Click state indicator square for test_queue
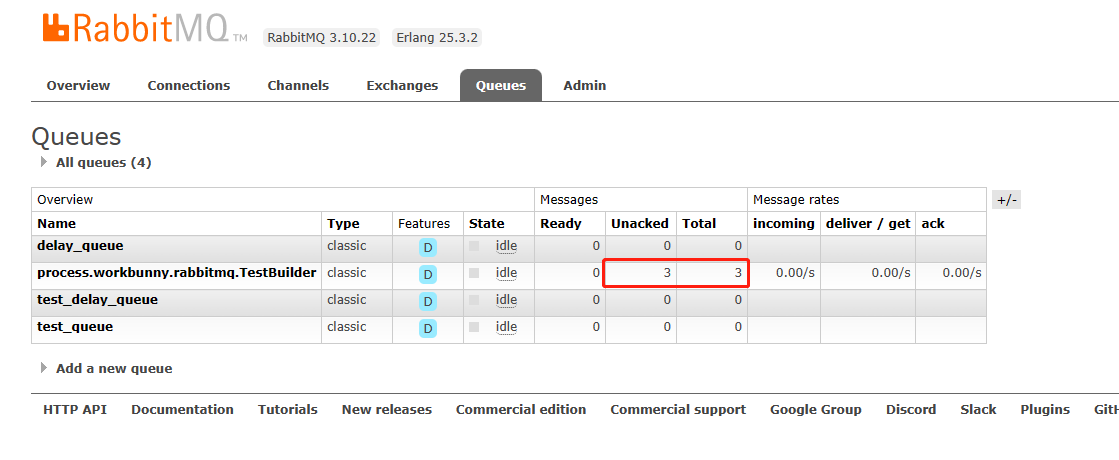The image size is (1119, 460). pyautogui.click(x=475, y=327)
